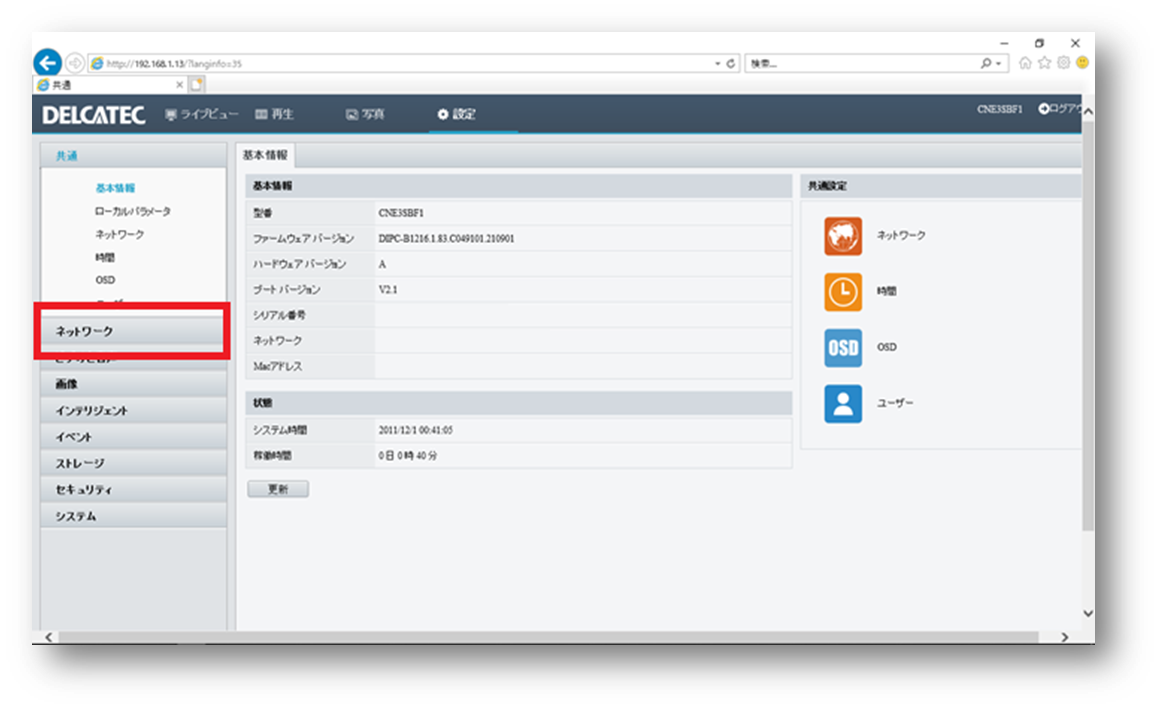
Task: Expand the イベント sidebar section
Action: 133,436
